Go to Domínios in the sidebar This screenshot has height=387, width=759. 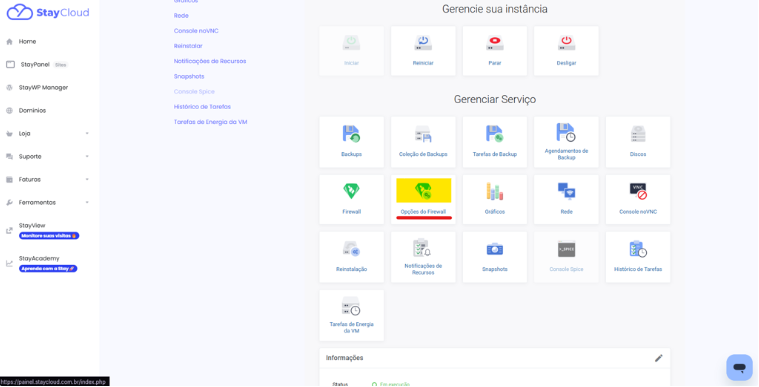coord(32,110)
